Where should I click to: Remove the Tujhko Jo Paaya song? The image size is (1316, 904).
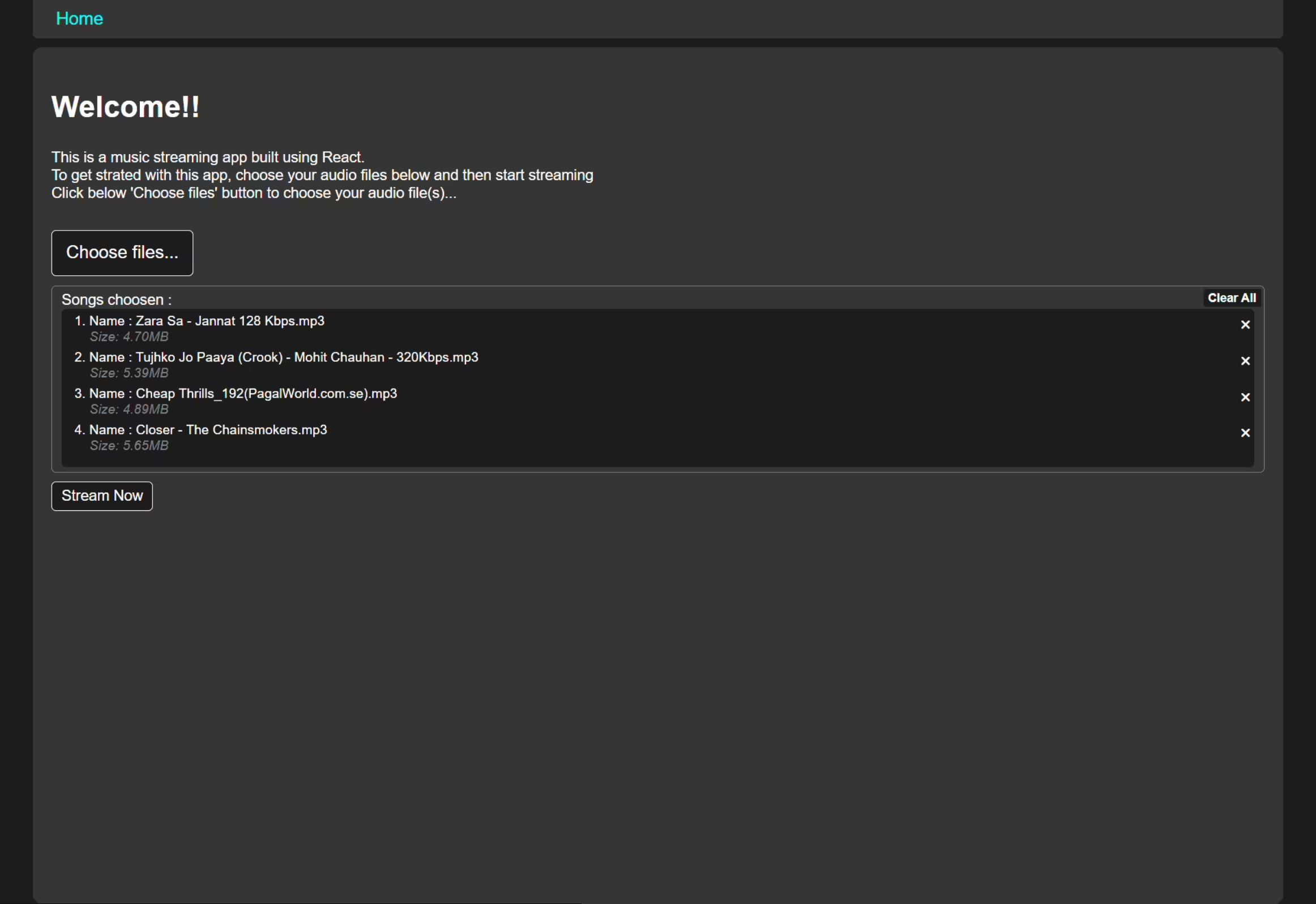click(x=1245, y=361)
